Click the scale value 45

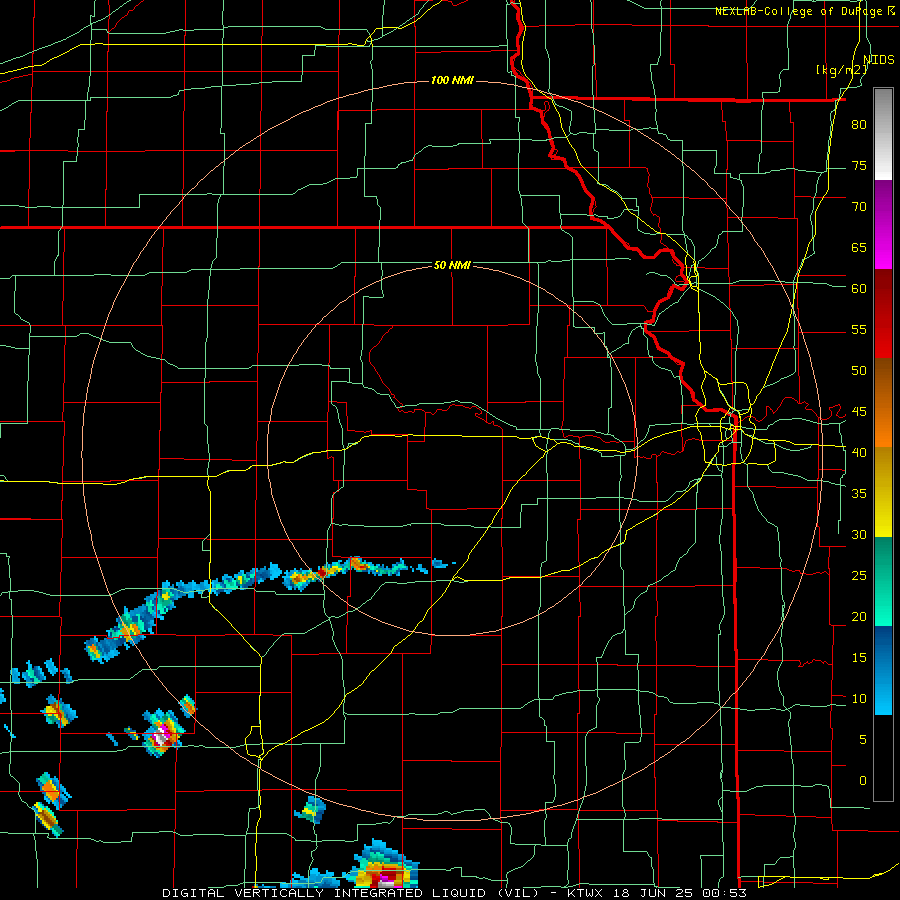(x=859, y=412)
